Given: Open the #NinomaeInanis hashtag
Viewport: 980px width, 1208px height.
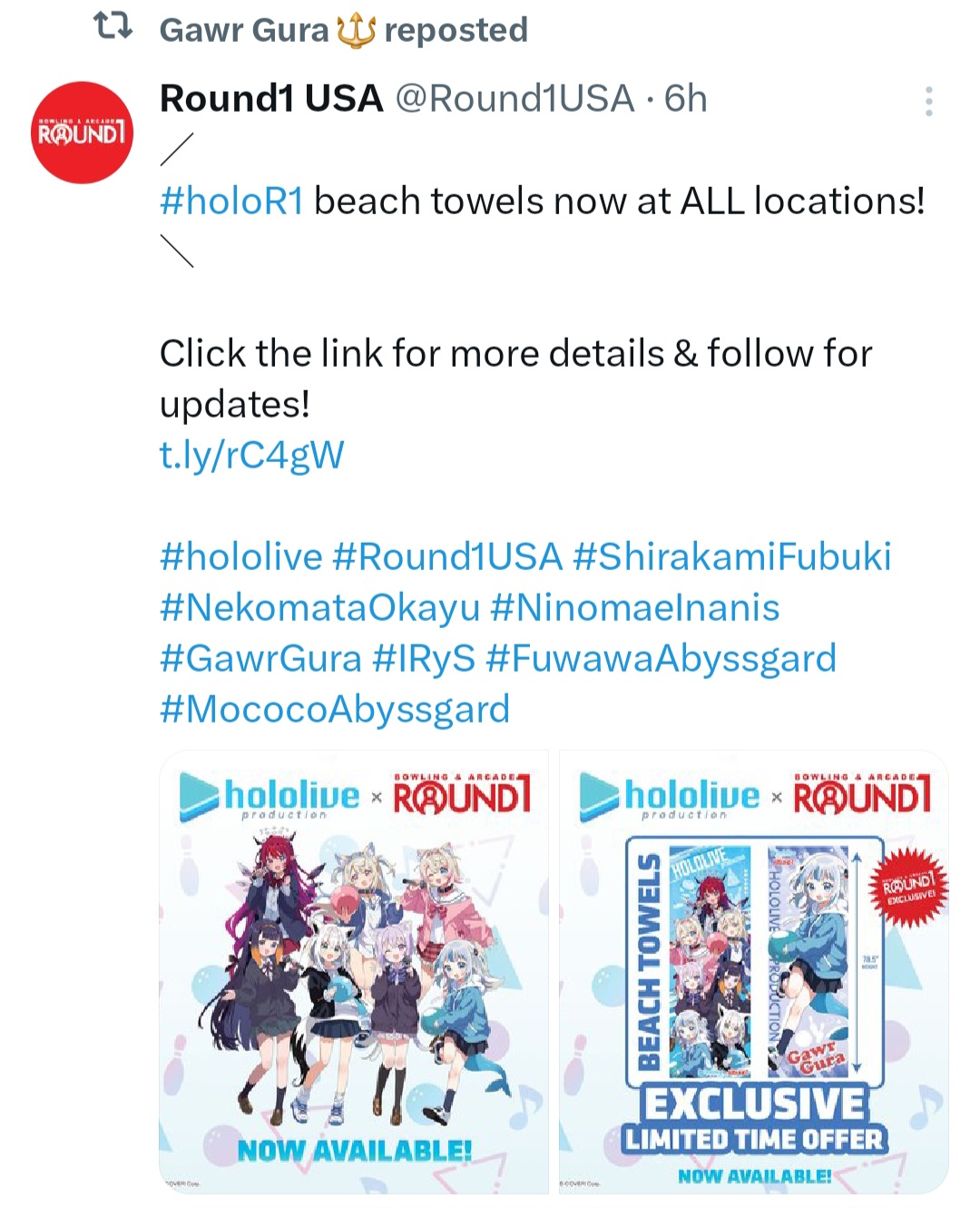Looking at the screenshot, I should pos(634,607).
